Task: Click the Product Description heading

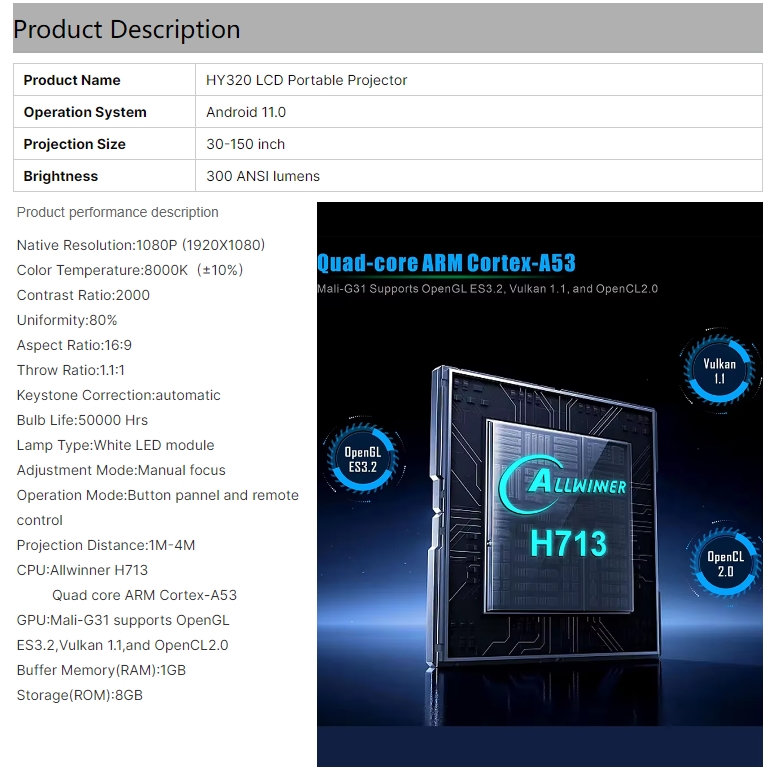Action: pos(127,29)
